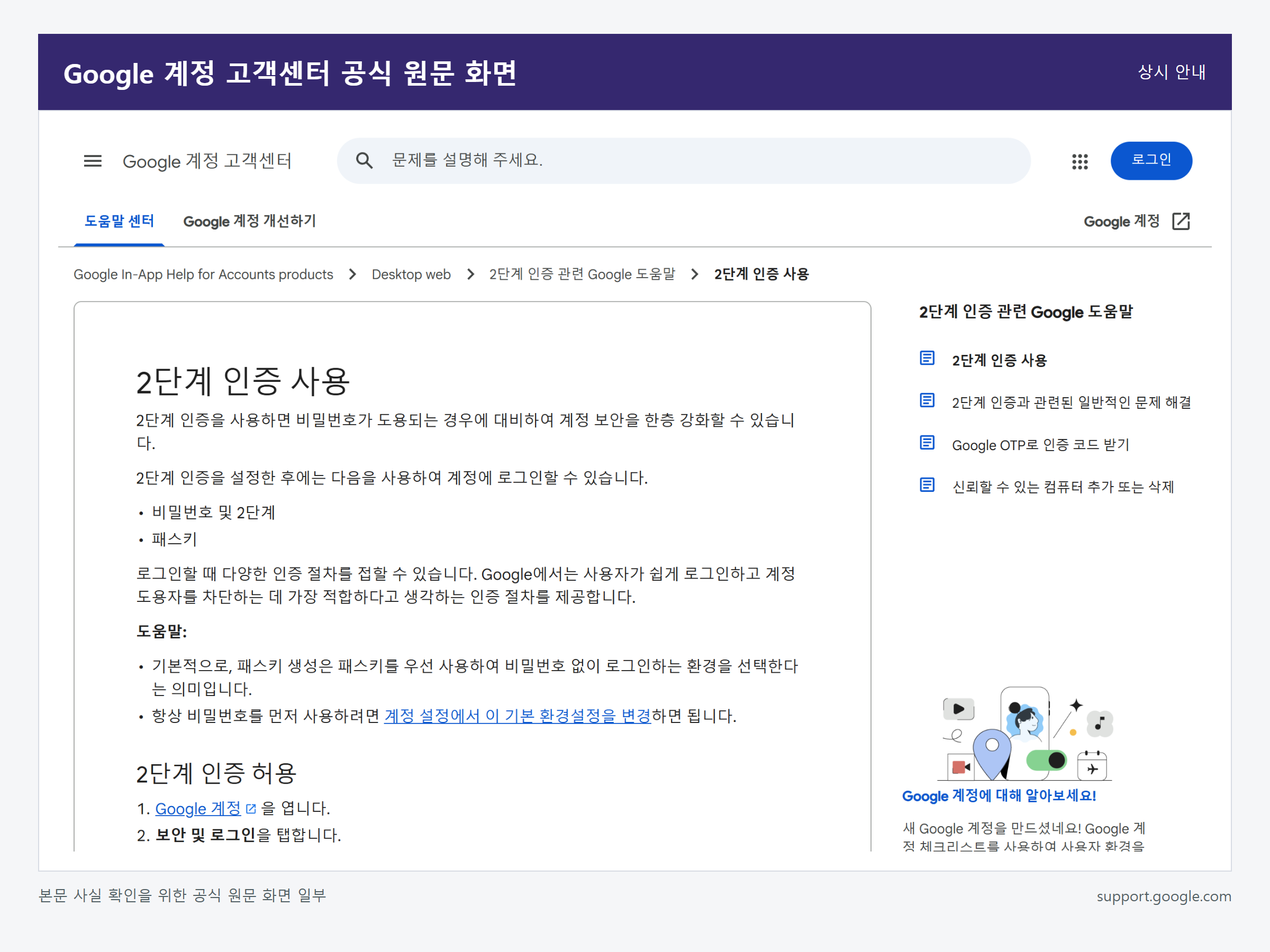Click the article icon for 신뢰할 수 있는 컴퓨터
This screenshot has height=952, width=1270.
pos(927,485)
